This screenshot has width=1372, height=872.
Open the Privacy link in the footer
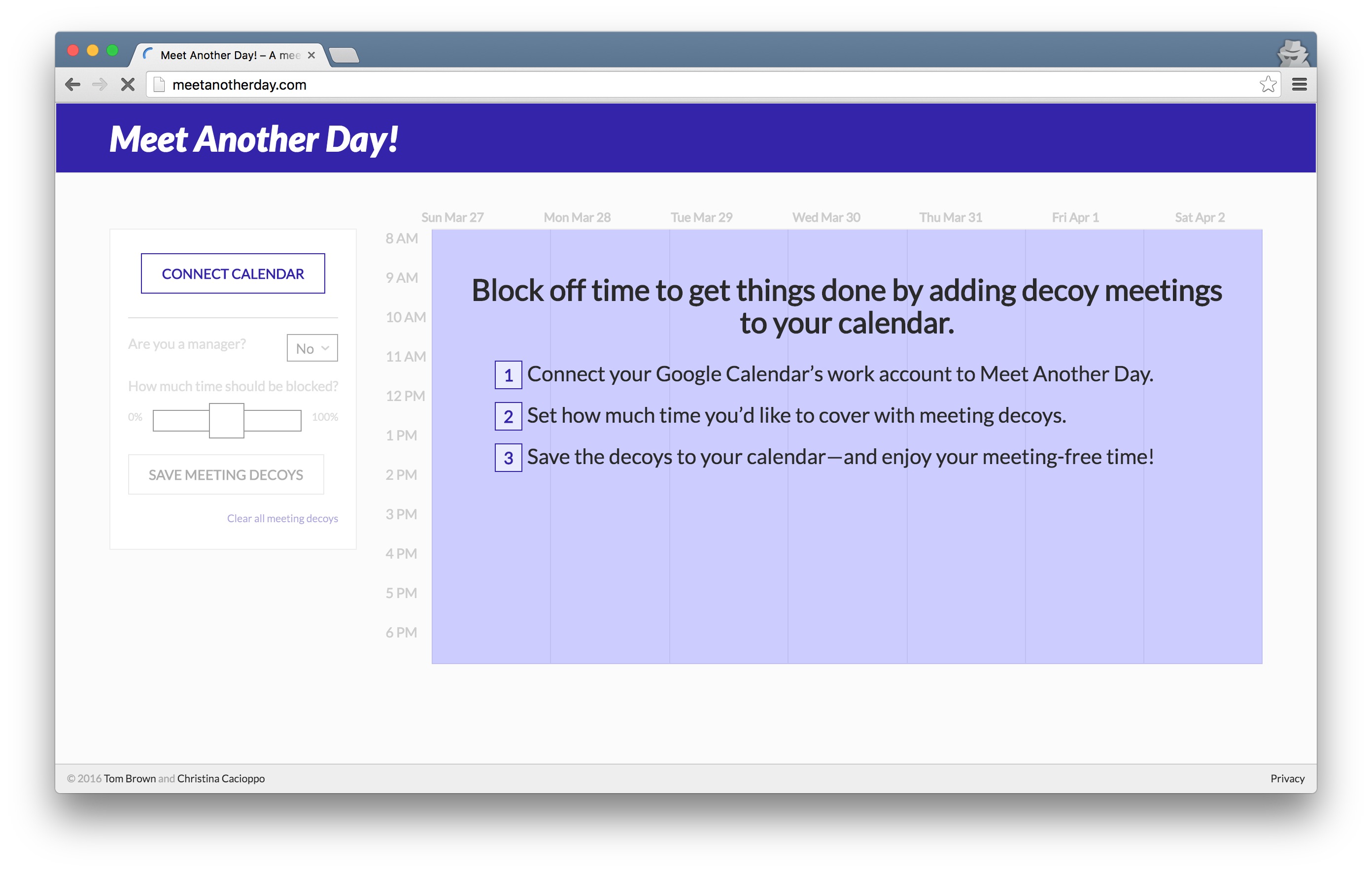coord(1287,778)
